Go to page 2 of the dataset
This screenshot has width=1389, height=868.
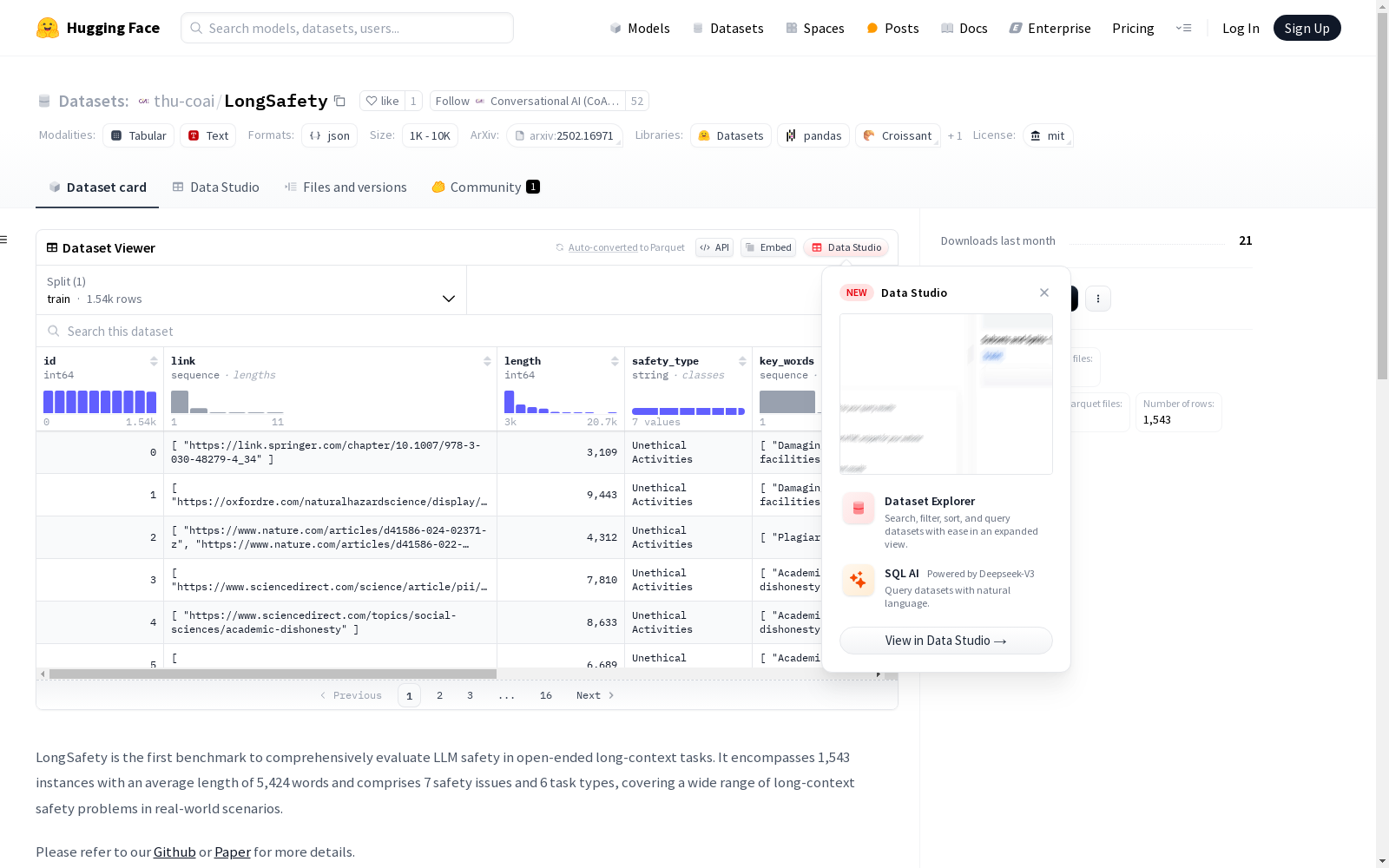440,695
